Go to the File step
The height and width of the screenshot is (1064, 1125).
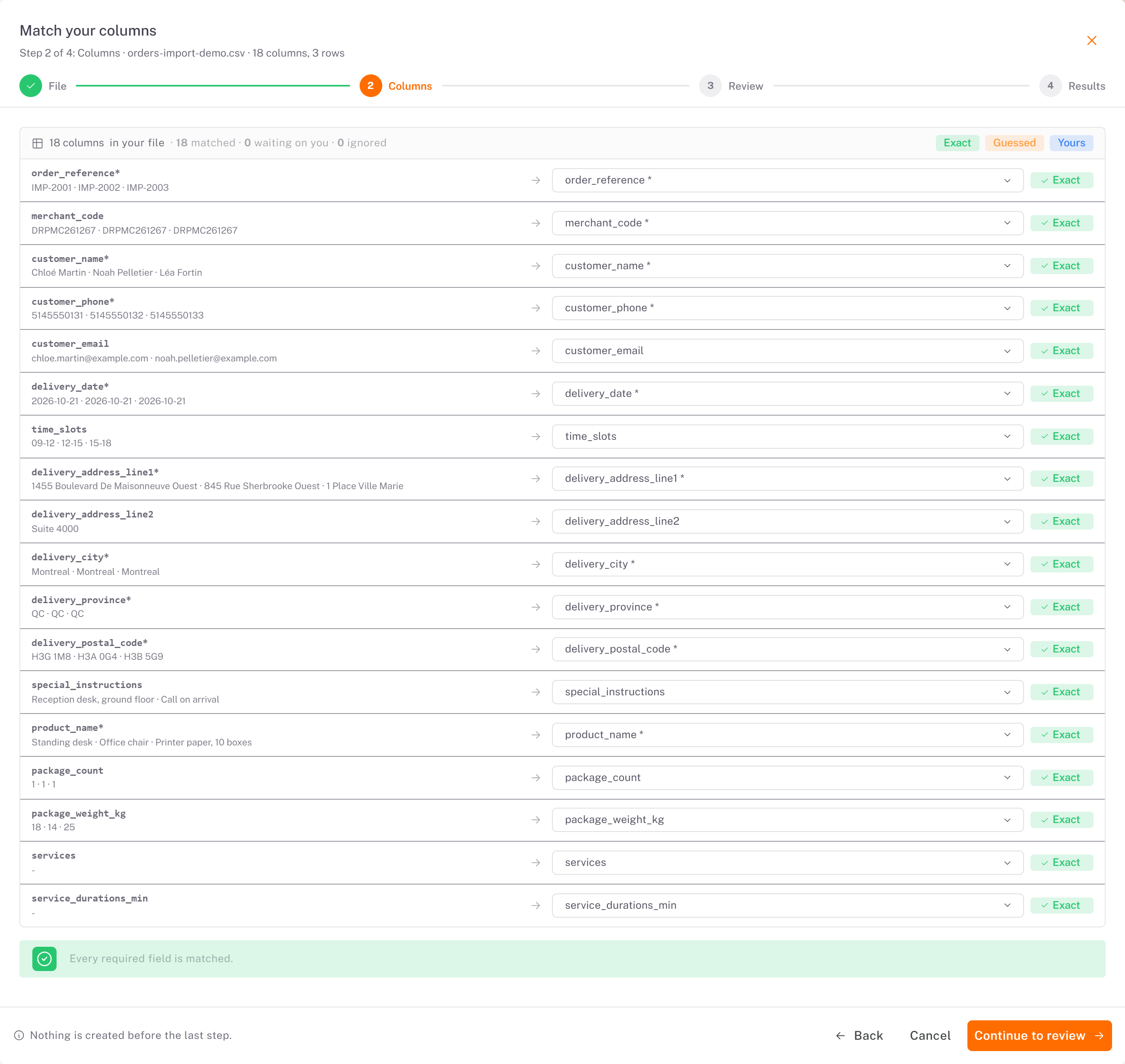43,86
